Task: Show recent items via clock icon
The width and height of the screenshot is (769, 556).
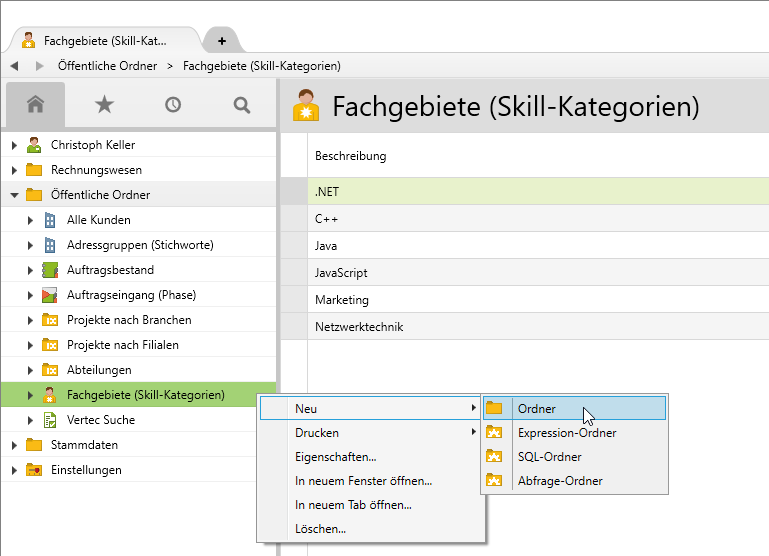Action: [173, 104]
